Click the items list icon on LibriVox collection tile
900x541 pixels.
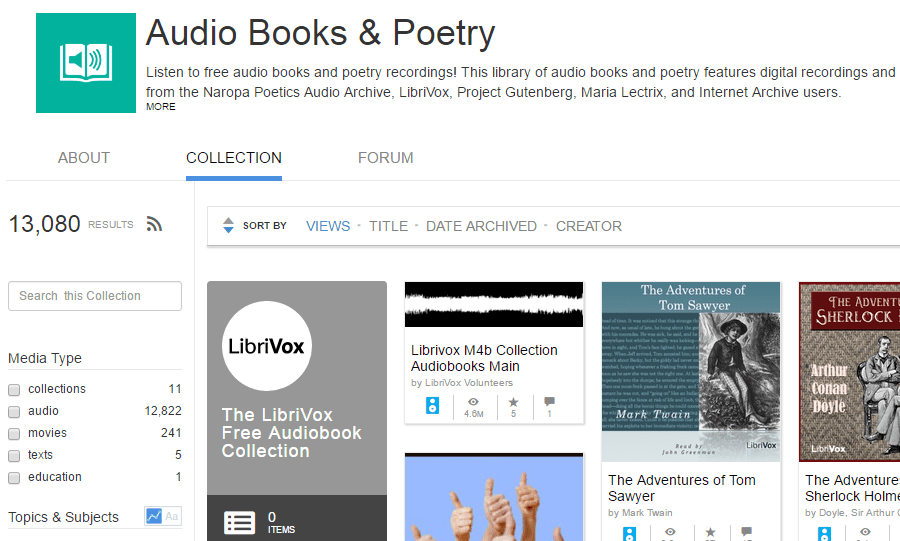(x=239, y=522)
